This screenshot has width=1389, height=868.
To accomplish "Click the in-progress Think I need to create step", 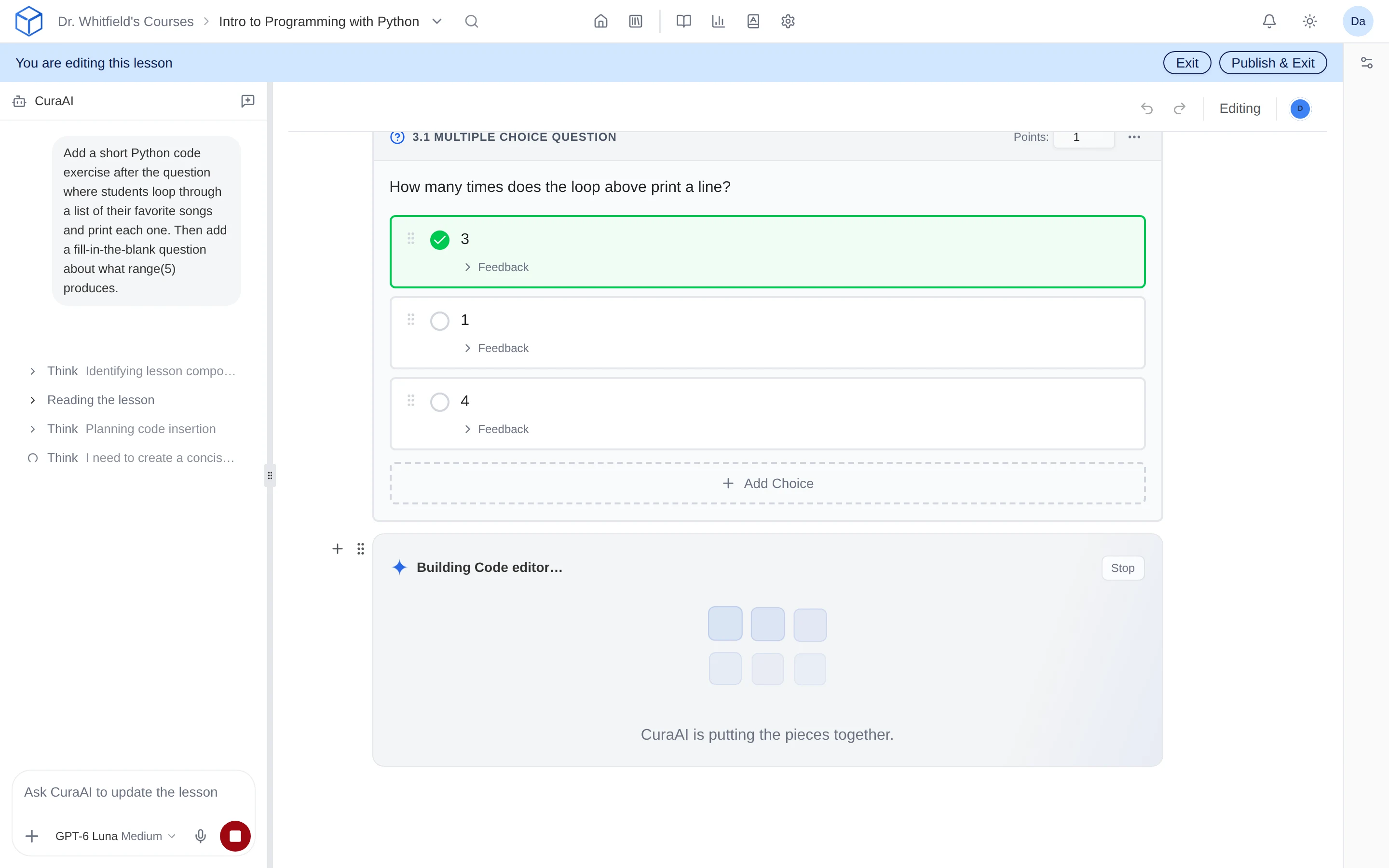I will coord(132,458).
